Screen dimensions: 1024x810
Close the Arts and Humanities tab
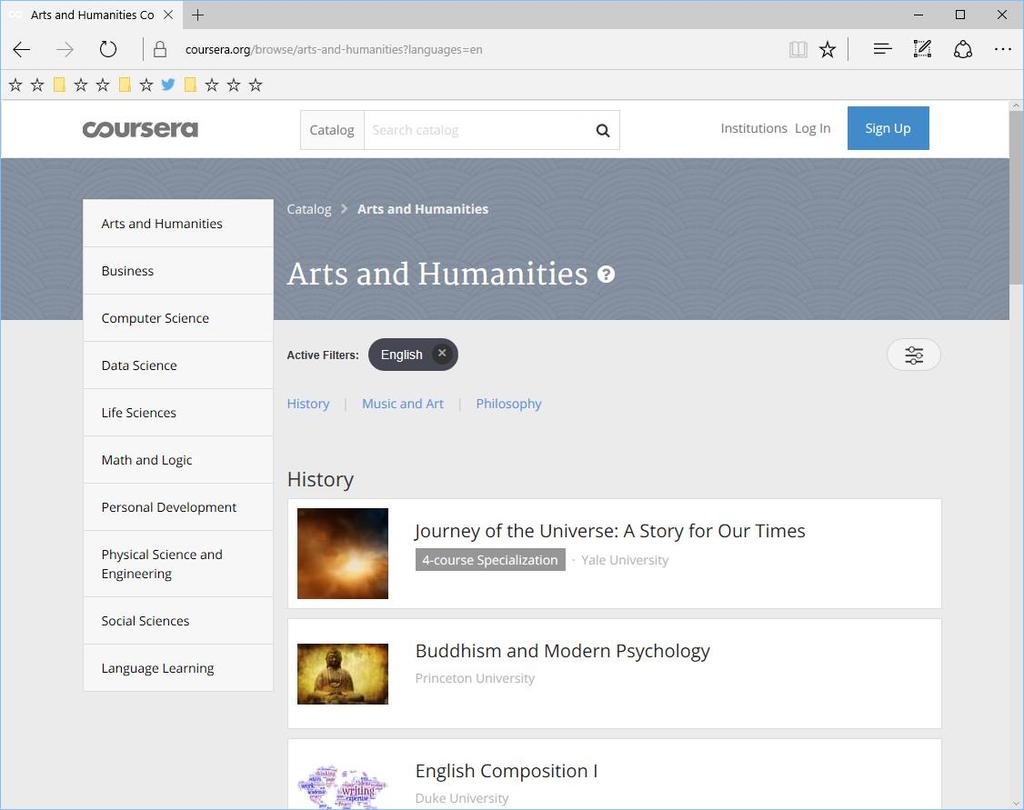click(168, 14)
